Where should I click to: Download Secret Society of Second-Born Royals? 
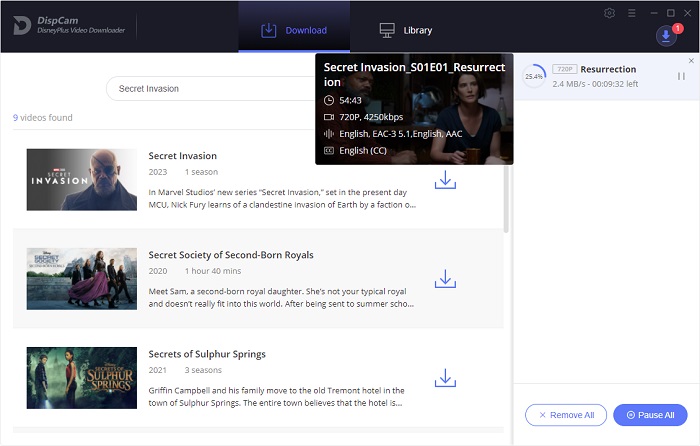coord(445,279)
